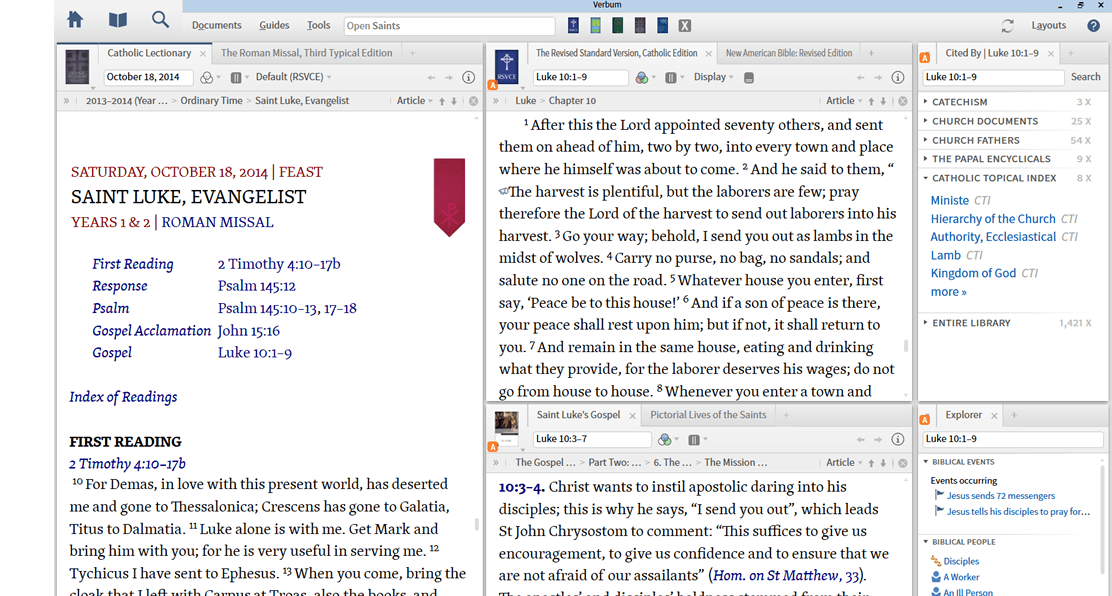The height and width of the screenshot is (596, 1112).
Task: Open the Layouts menu
Action: pyautogui.click(x=1049, y=26)
